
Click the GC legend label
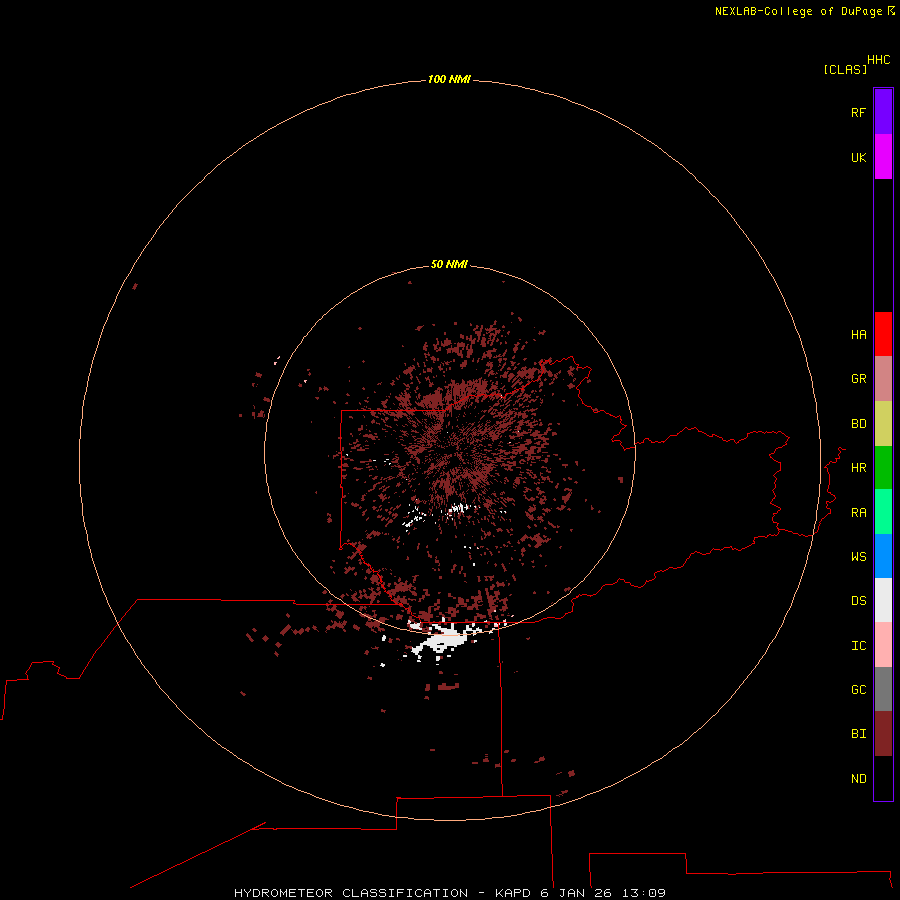[x=858, y=689]
